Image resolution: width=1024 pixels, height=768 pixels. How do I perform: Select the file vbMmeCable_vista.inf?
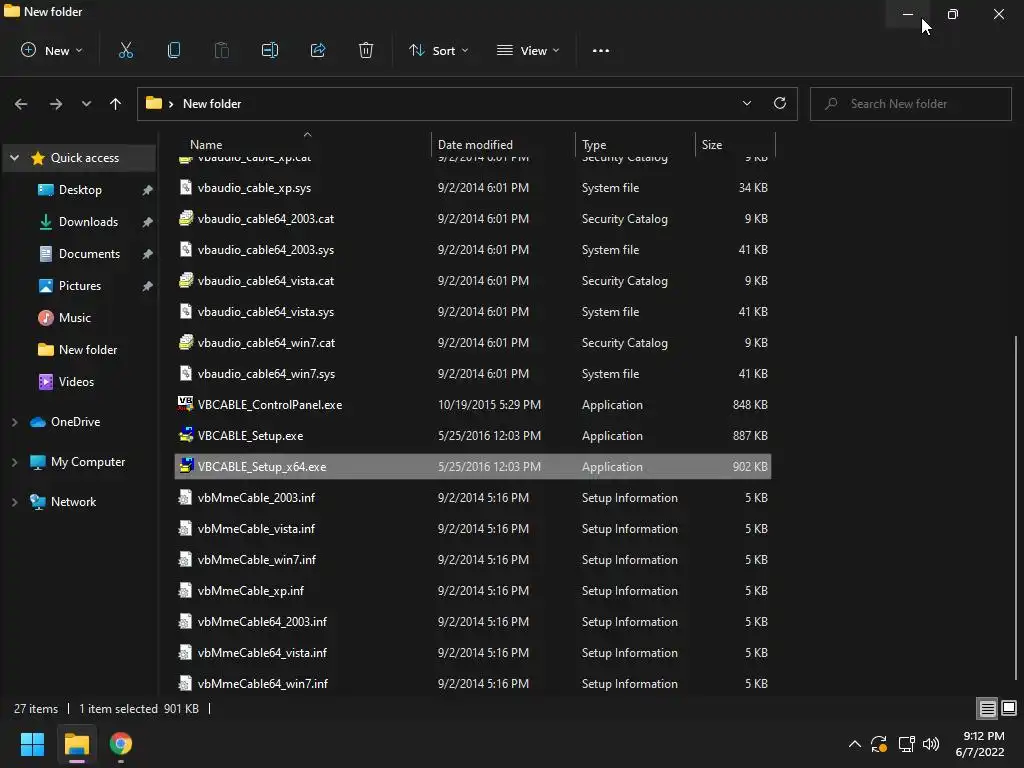(x=473, y=528)
